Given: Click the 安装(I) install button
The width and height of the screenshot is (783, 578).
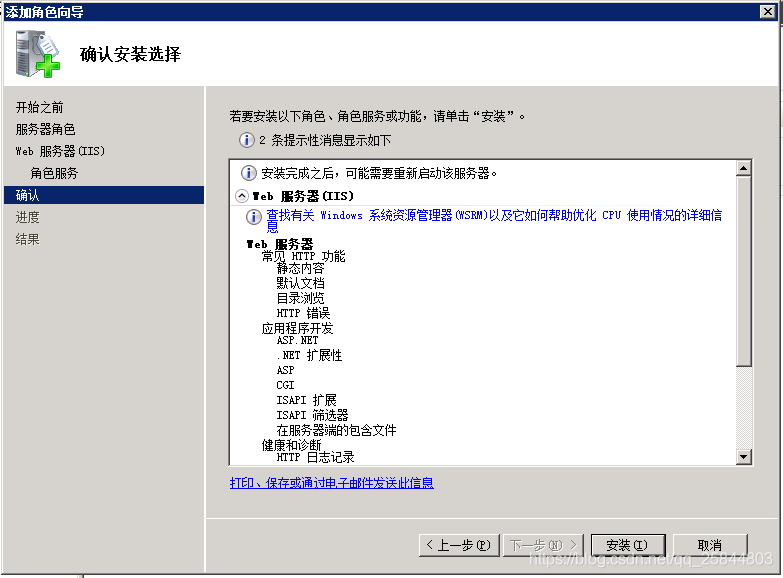Looking at the screenshot, I should tap(628, 545).
